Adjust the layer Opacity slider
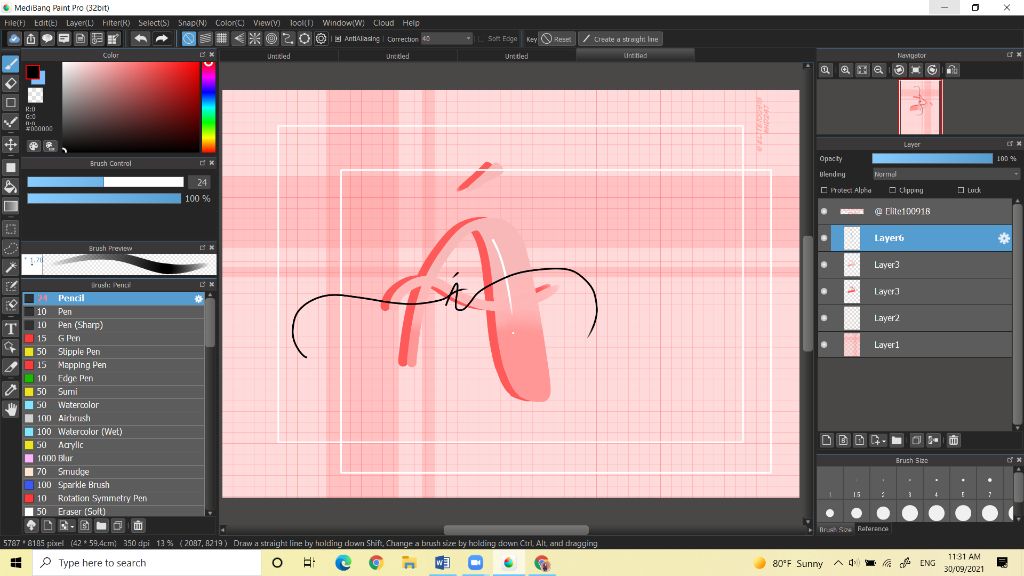Viewport: 1024px width, 576px height. [x=932, y=158]
